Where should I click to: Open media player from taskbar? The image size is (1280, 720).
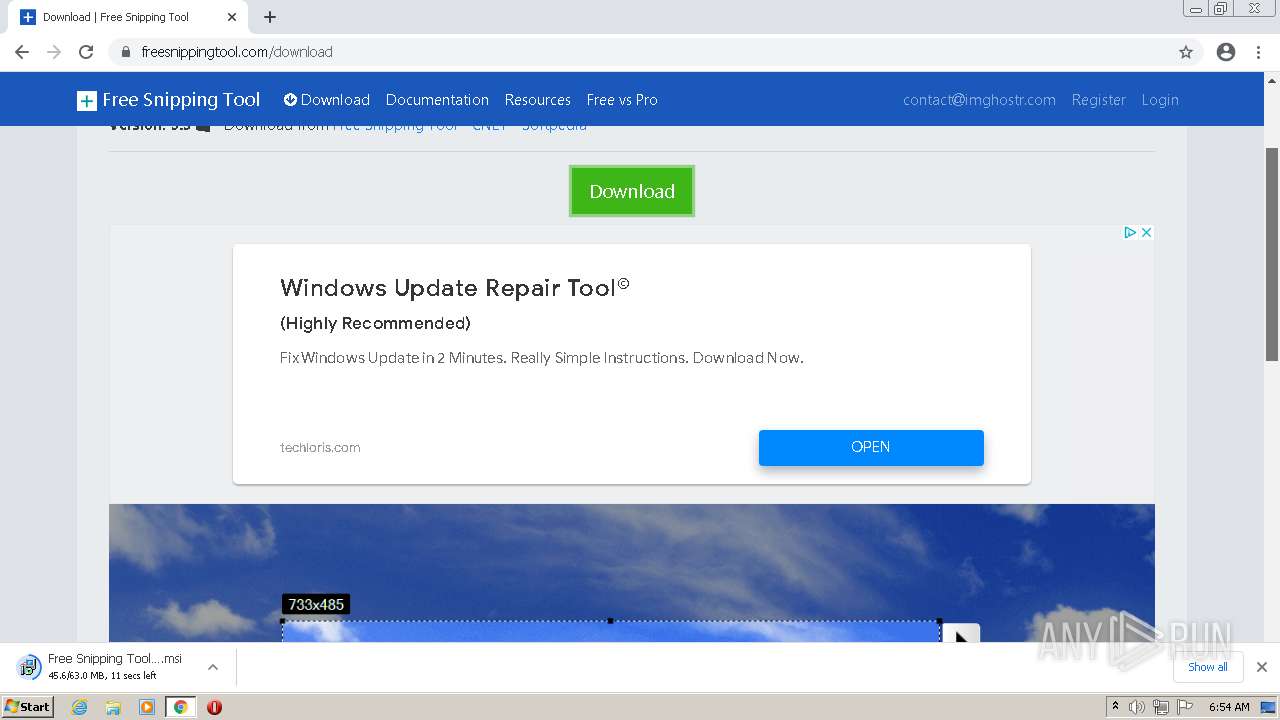point(147,707)
